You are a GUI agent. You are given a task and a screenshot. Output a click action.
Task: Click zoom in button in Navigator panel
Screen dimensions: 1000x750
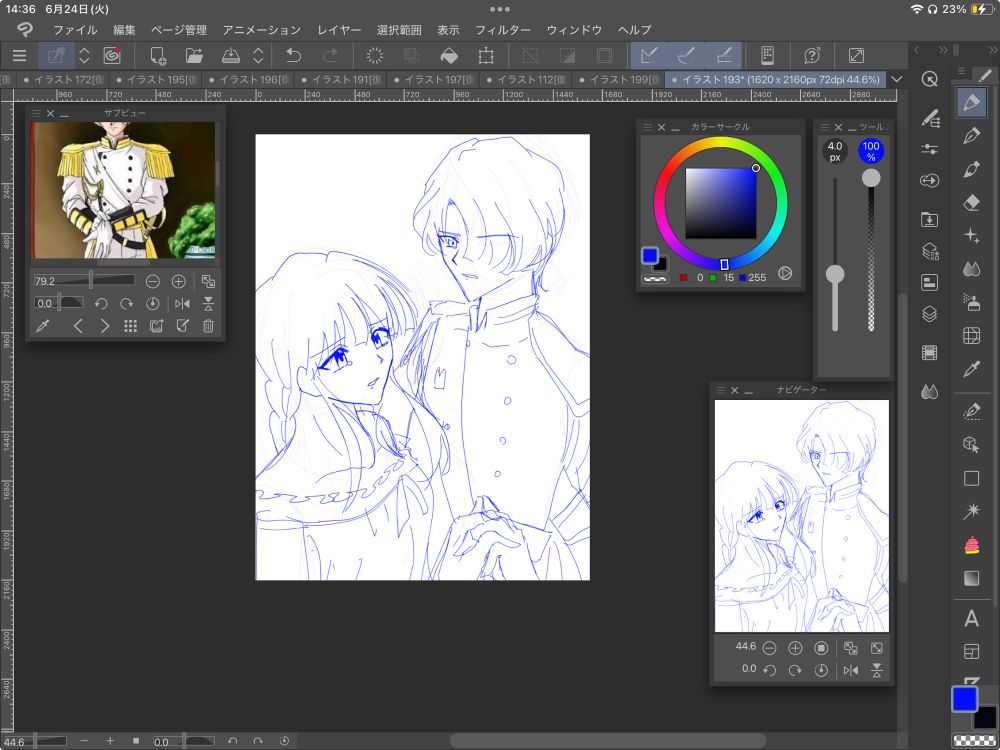click(x=796, y=648)
